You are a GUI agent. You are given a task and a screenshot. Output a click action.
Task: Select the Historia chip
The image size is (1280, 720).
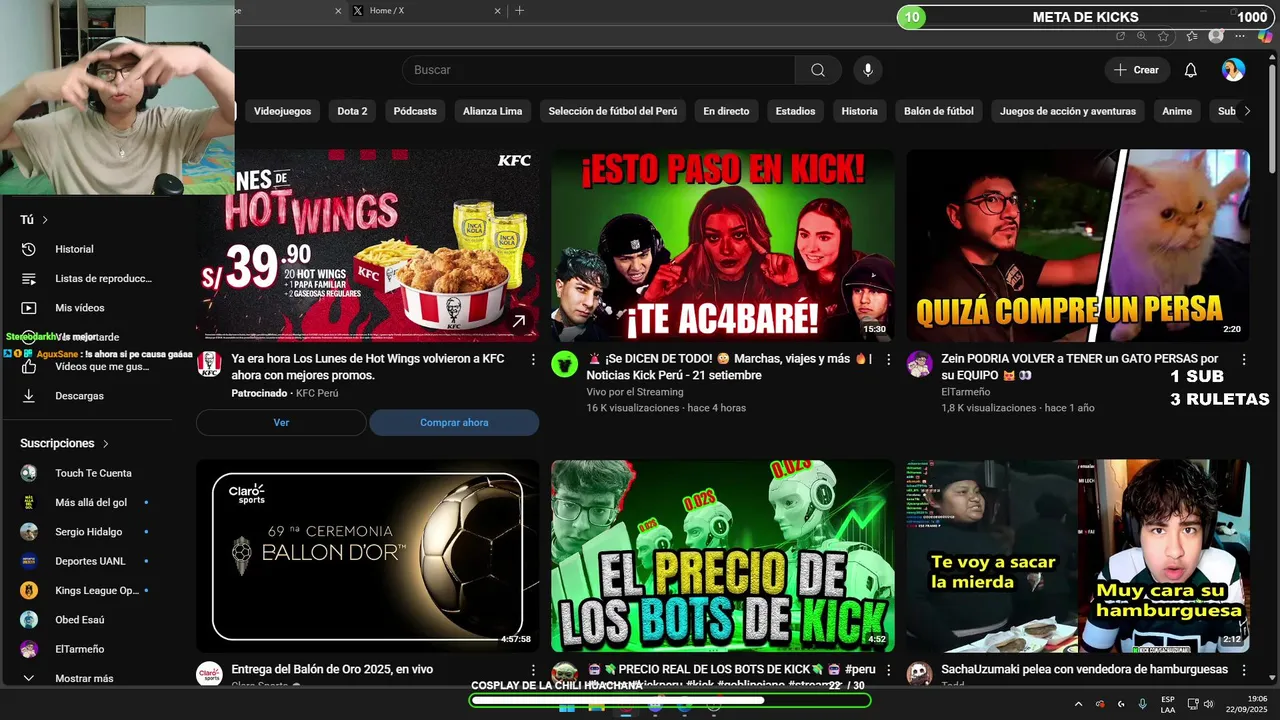click(x=859, y=111)
